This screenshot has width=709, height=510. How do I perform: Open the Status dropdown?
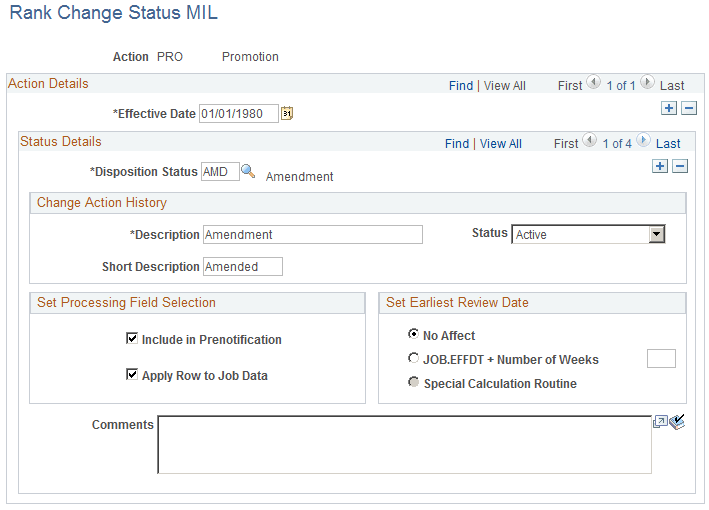point(656,234)
